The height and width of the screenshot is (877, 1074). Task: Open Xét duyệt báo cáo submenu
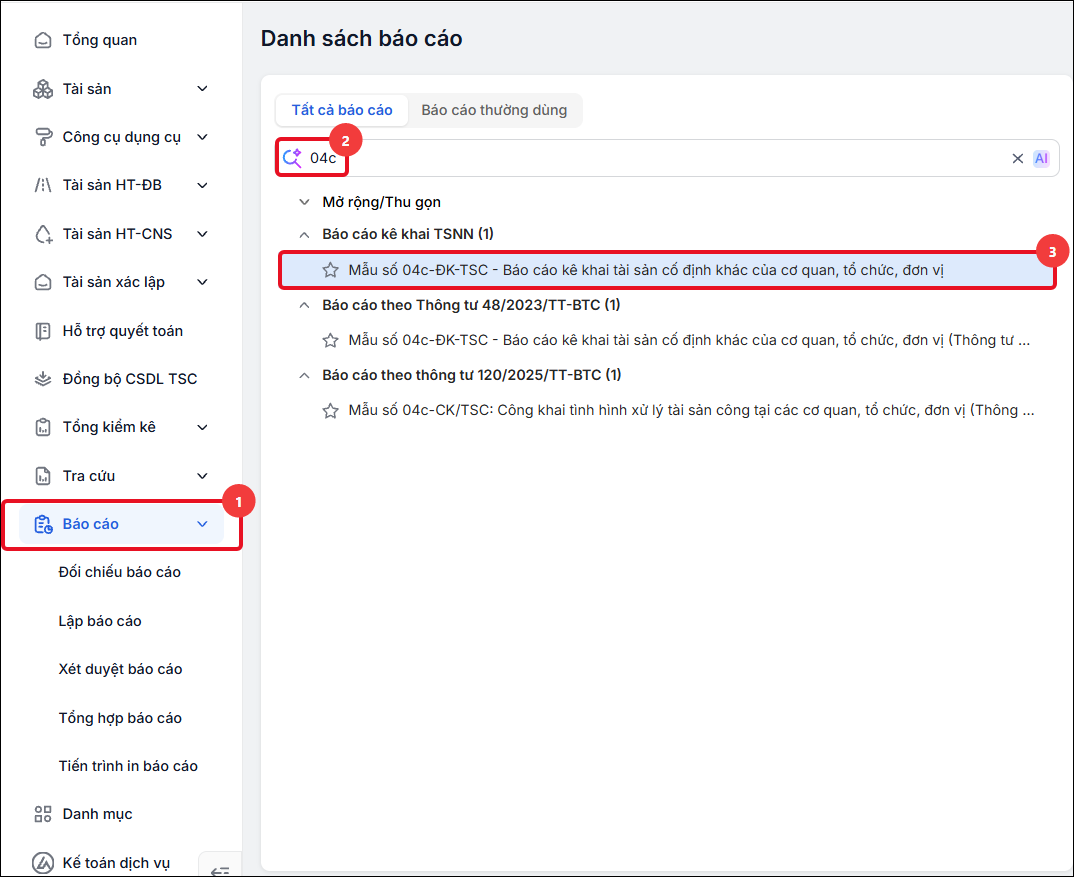point(121,669)
